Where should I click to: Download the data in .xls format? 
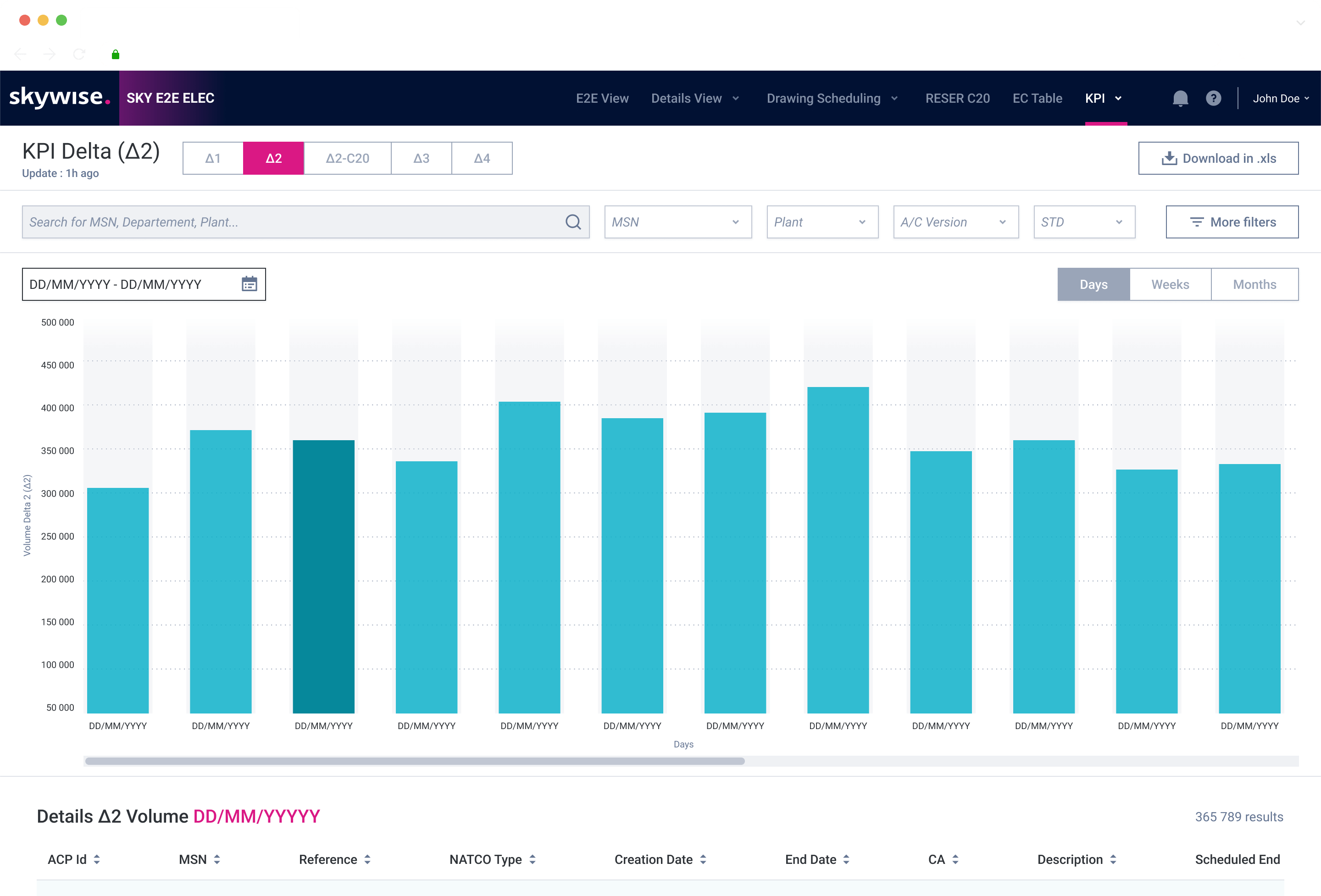tap(1217, 158)
